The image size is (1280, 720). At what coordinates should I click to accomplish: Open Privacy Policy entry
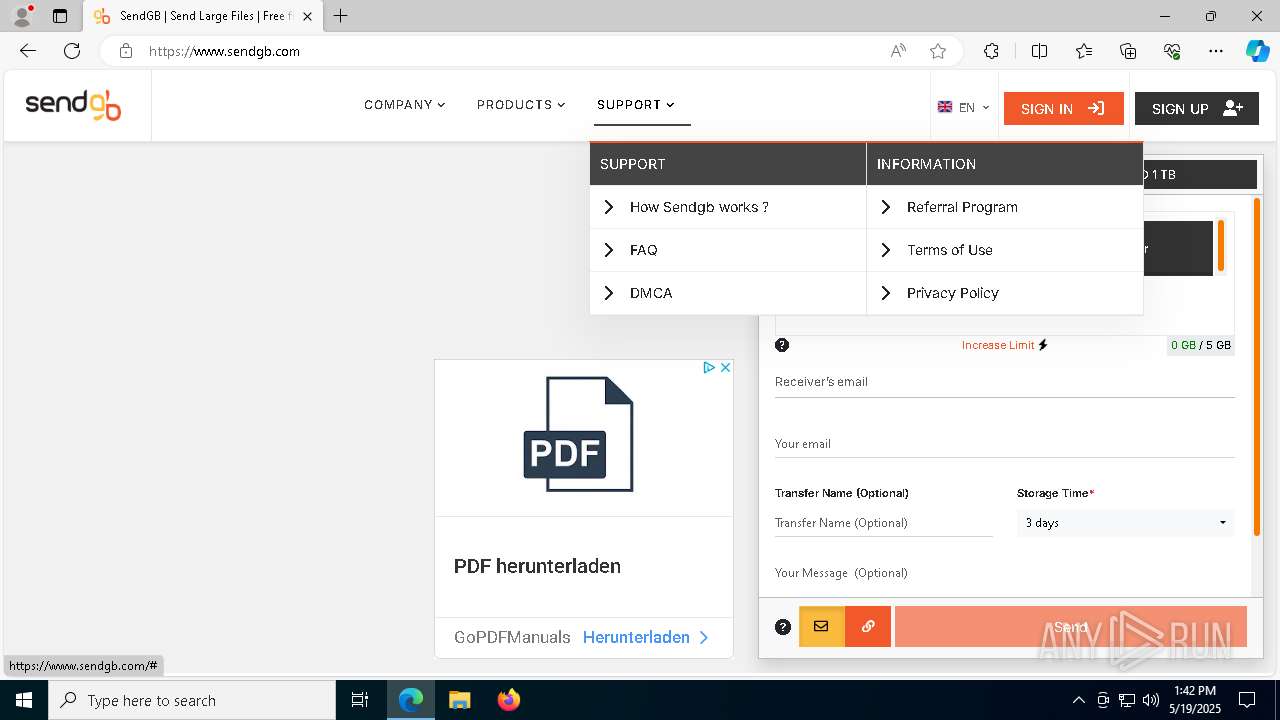1005,293
